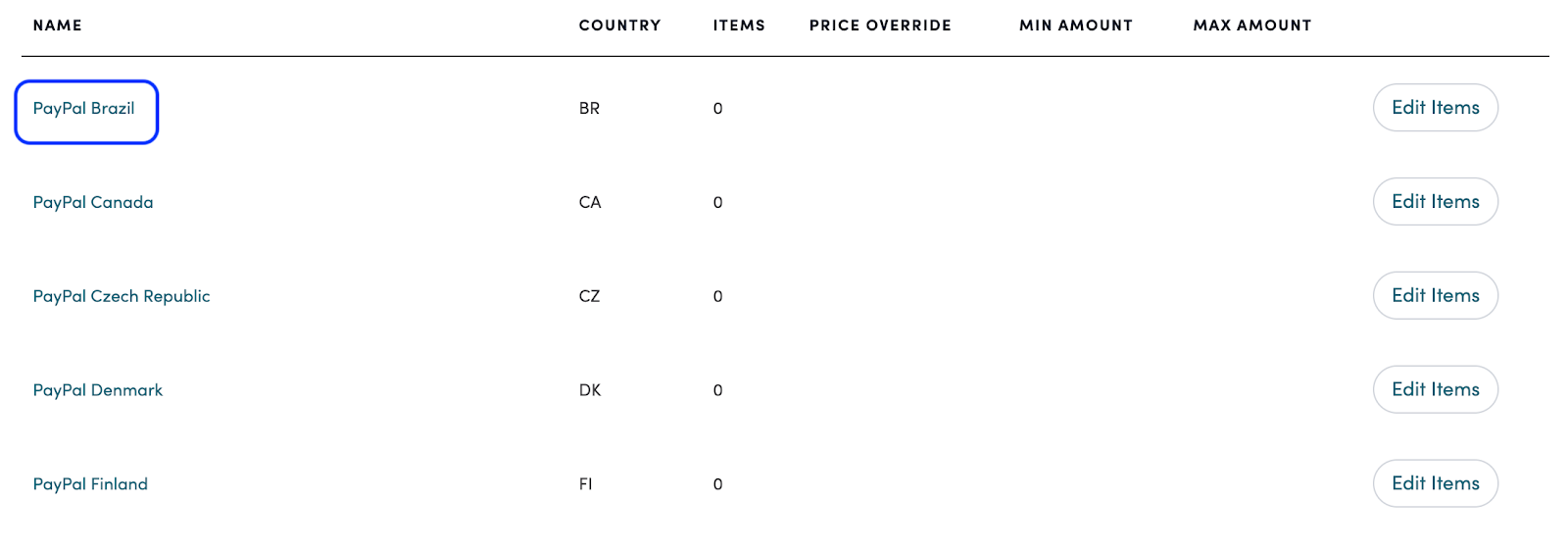
Task: Click the Country column header
Action: click(619, 25)
